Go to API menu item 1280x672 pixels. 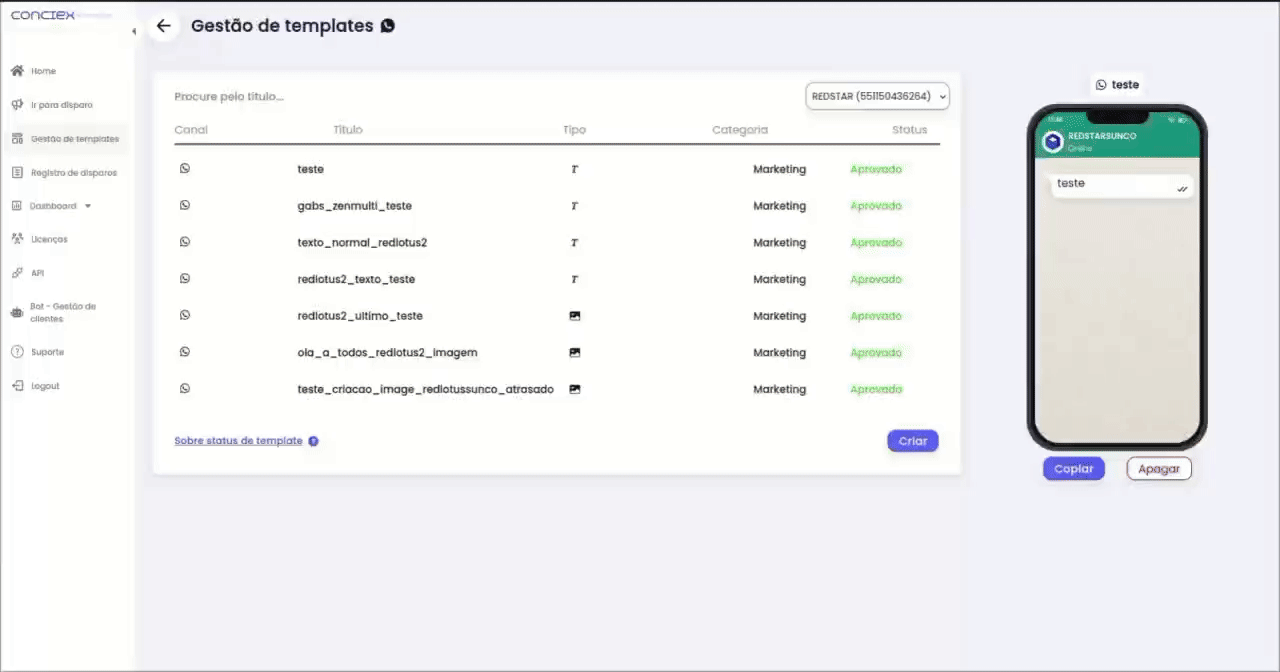pos(37,273)
